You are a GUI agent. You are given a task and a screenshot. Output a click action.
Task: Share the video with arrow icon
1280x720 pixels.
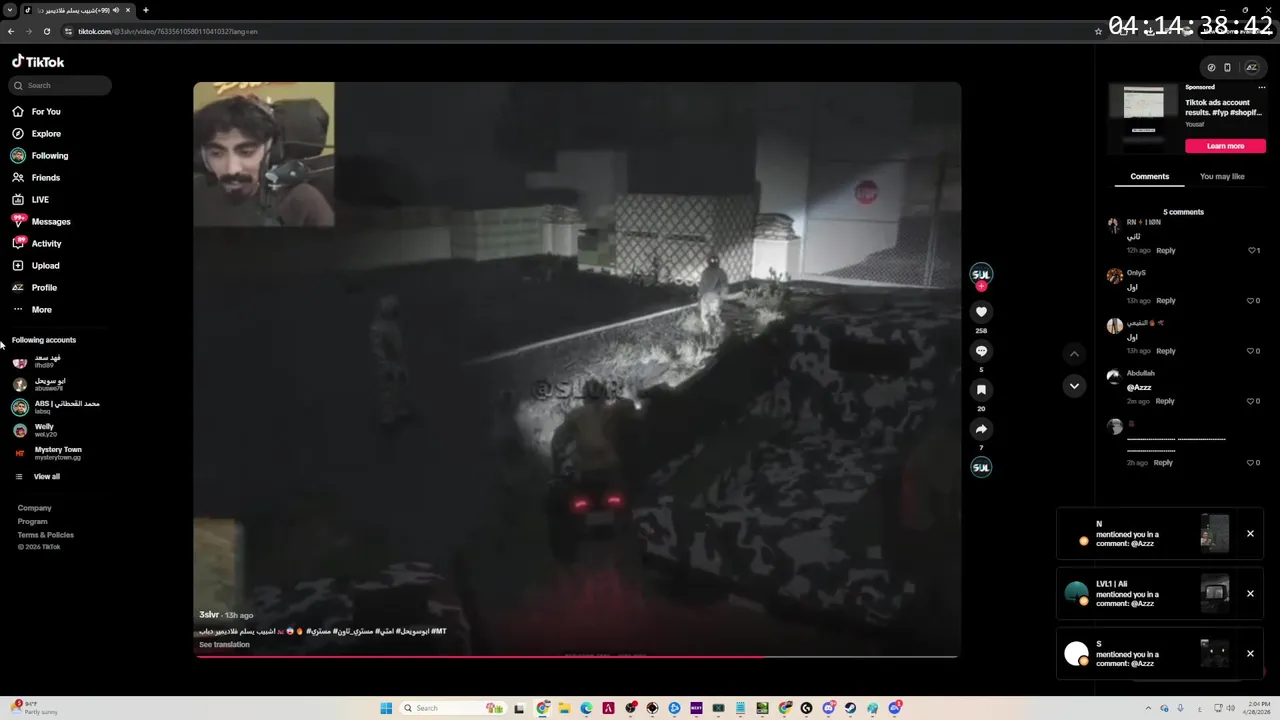click(981, 429)
